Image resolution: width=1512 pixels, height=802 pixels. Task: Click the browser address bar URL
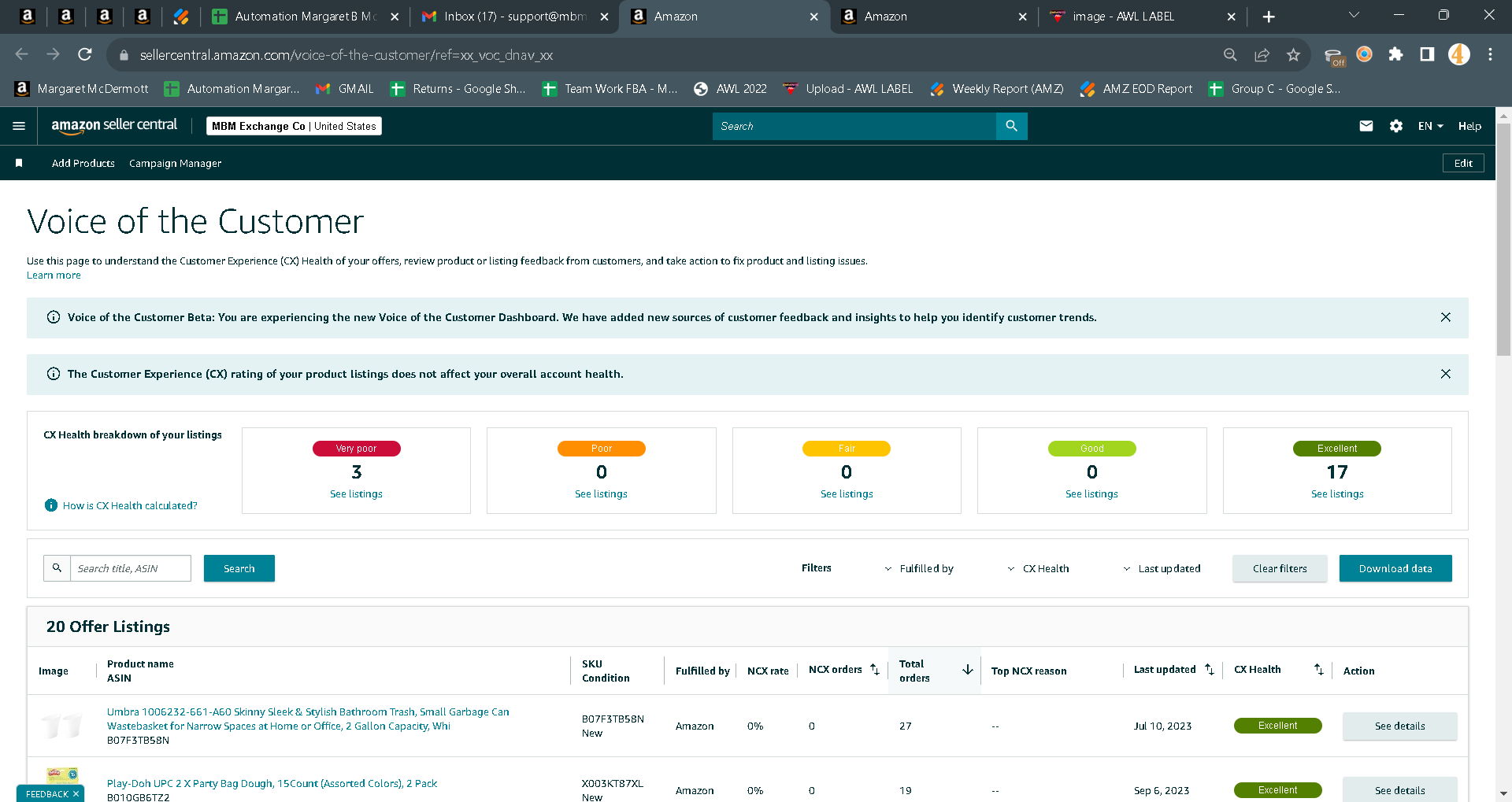point(346,55)
